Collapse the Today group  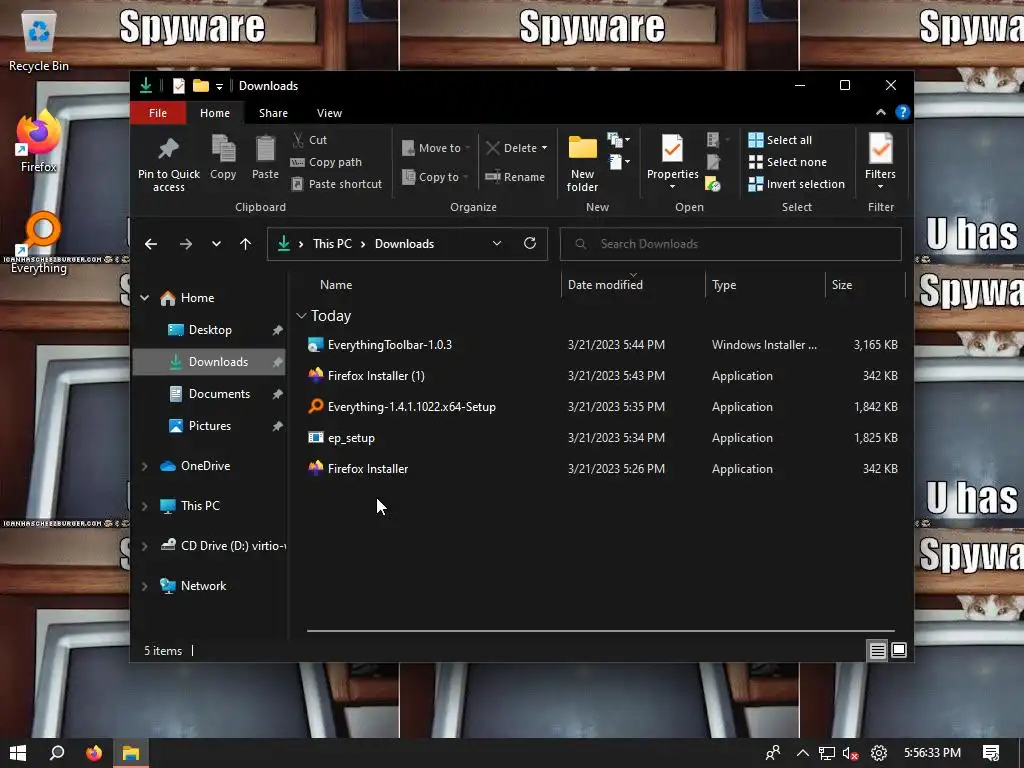click(301, 316)
